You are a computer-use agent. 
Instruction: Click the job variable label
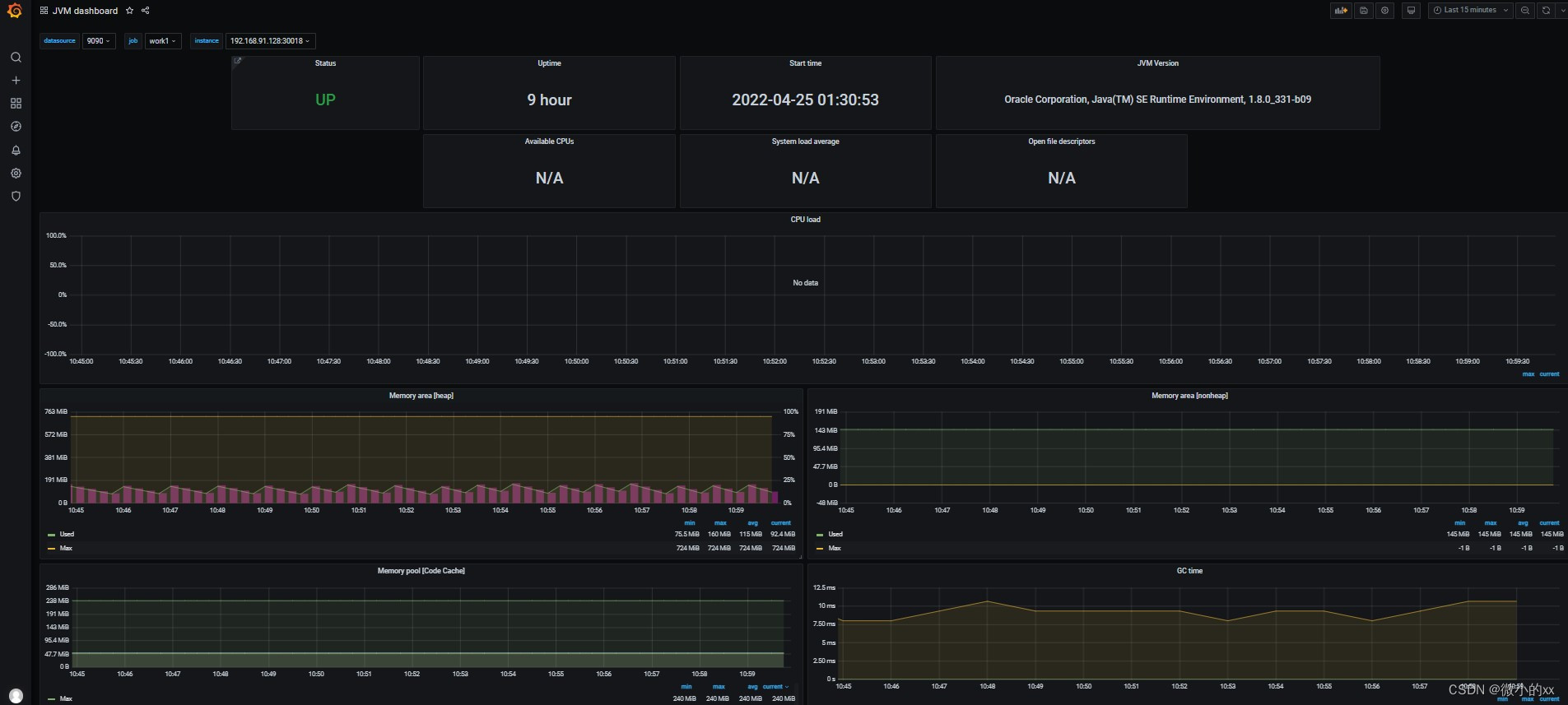133,41
